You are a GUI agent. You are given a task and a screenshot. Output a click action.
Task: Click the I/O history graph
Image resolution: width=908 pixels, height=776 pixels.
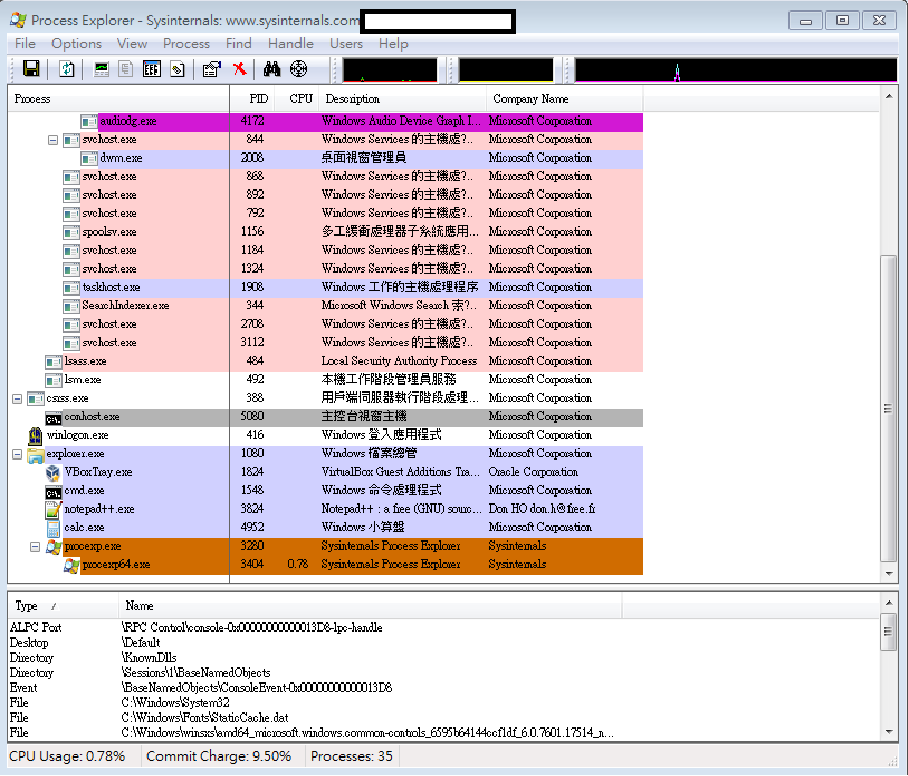point(735,70)
